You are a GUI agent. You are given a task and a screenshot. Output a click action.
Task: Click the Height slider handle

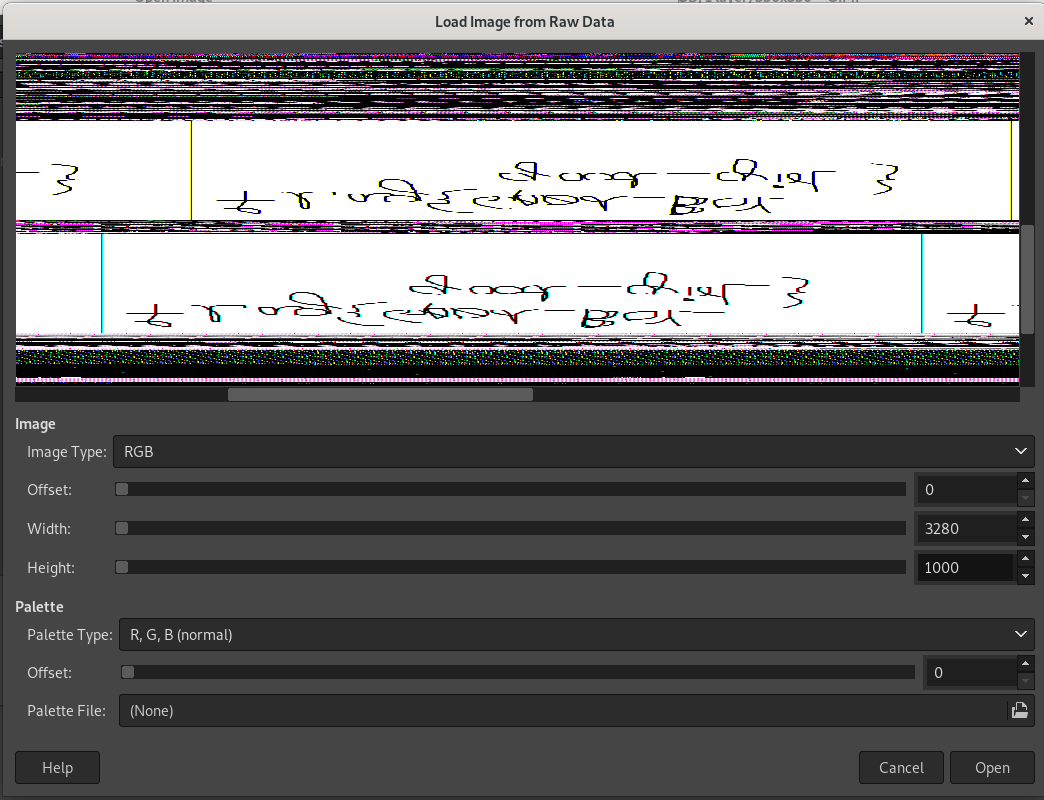coord(122,567)
